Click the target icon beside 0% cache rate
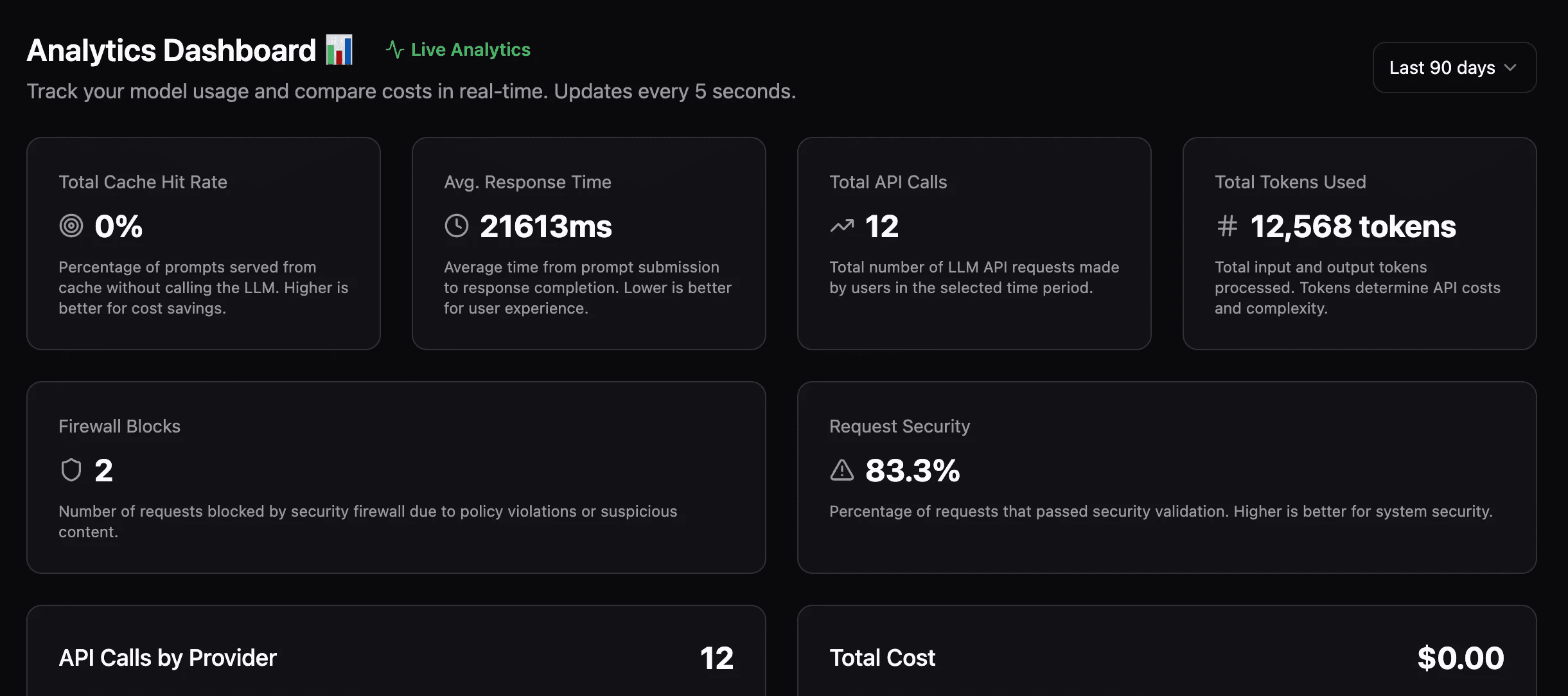This screenshot has height=696, width=1568. (x=71, y=226)
